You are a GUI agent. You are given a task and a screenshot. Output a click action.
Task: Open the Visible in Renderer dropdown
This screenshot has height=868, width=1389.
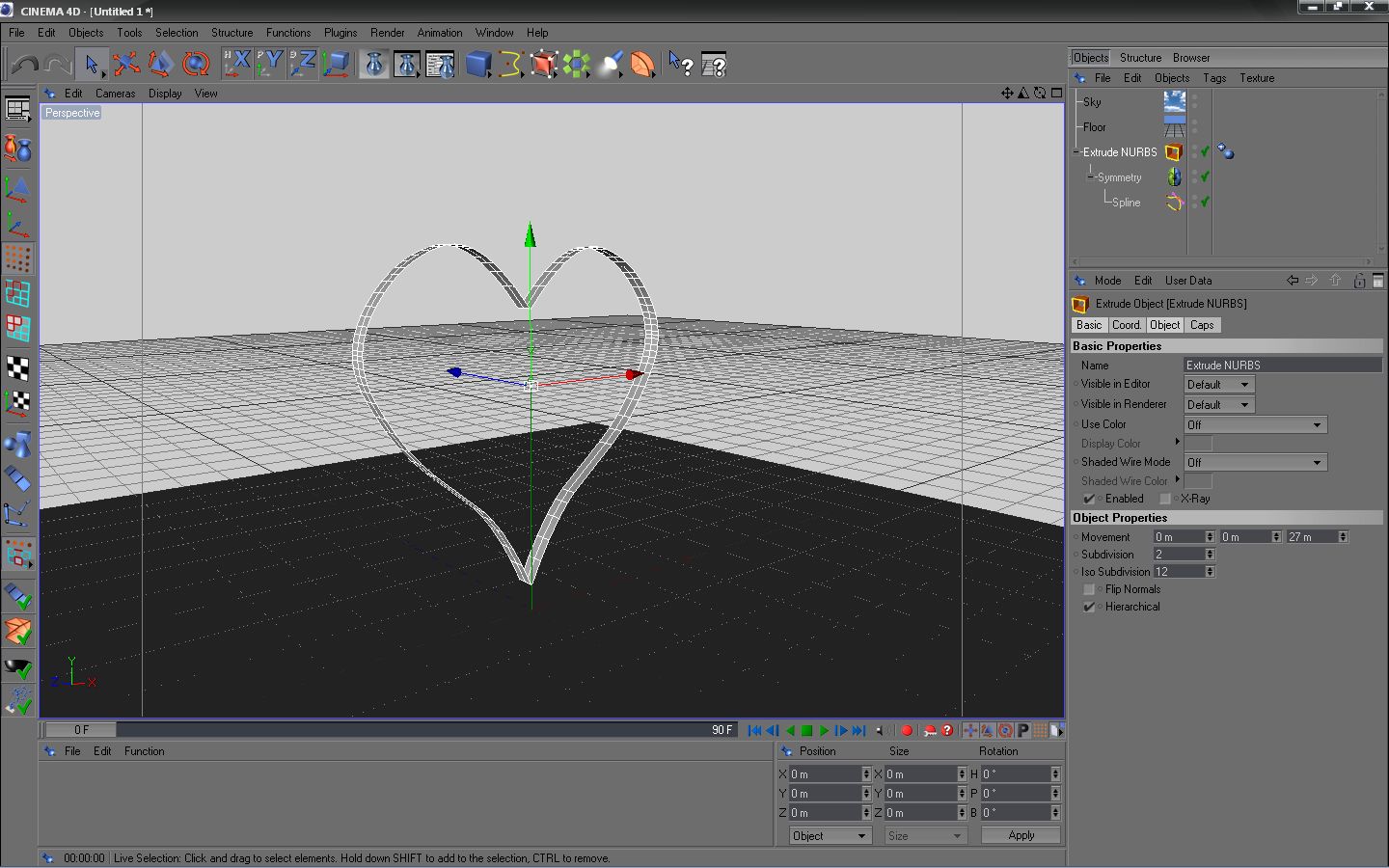pyautogui.click(x=1219, y=405)
